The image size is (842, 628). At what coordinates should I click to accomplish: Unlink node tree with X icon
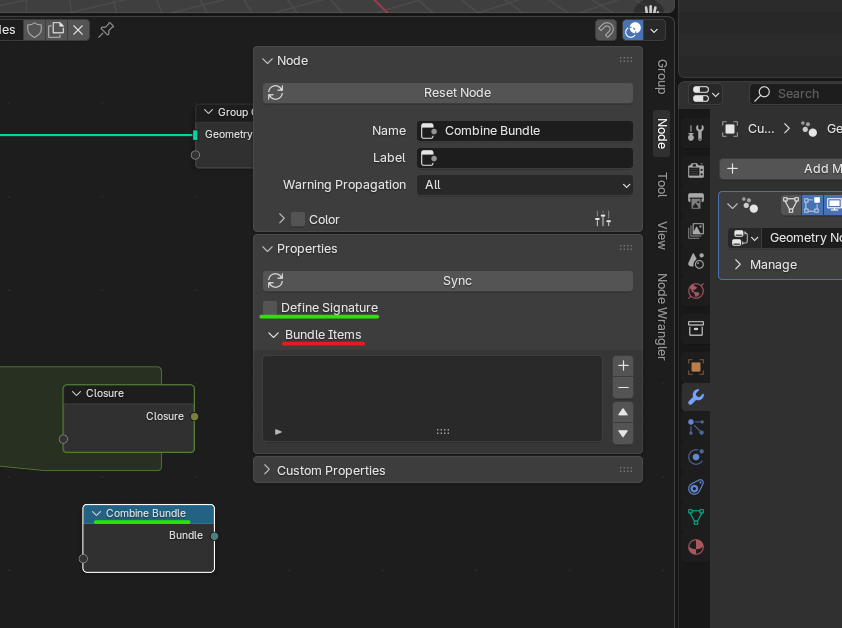click(78, 30)
